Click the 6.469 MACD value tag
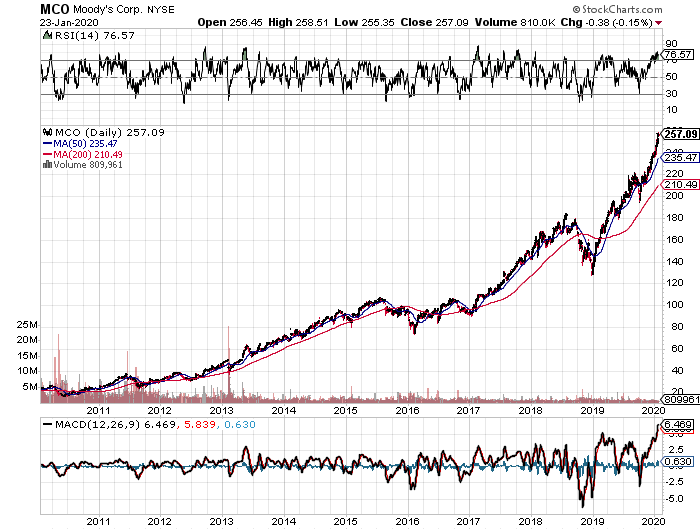The width and height of the screenshot is (700, 530). pyautogui.click(x=679, y=424)
